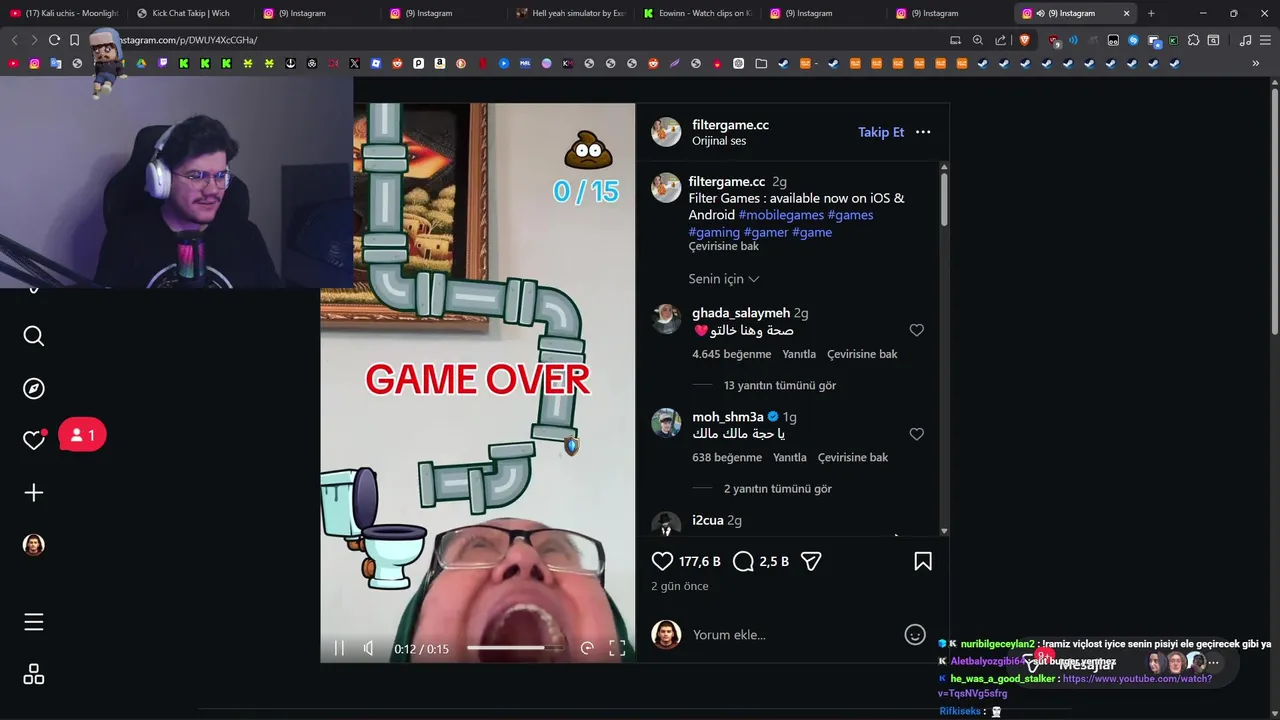Image resolution: width=1280 pixels, height=720 pixels.
Task: Open profile avatar in Instagram sidebar
Action: click(x=34, y=545)
